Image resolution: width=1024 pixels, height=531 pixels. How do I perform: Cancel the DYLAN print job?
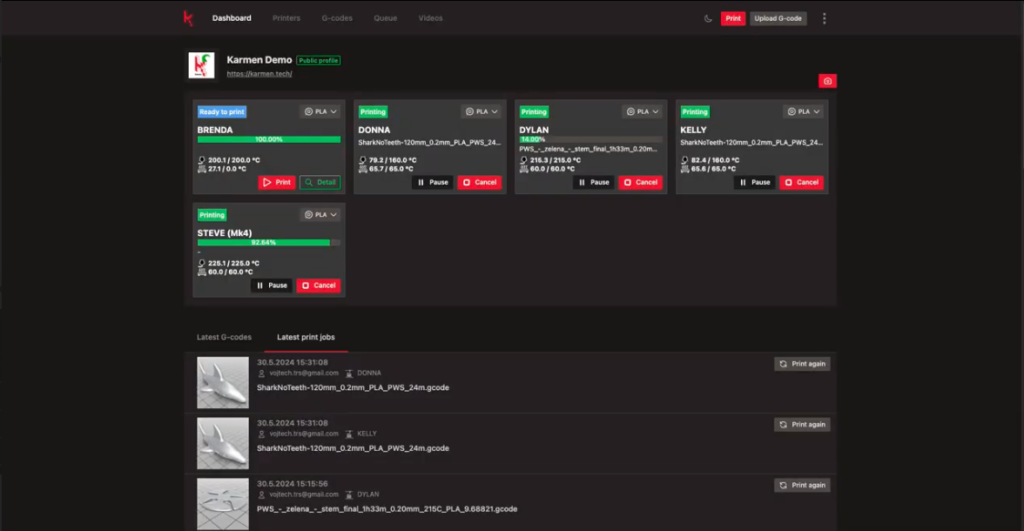[x=640, y=183]
